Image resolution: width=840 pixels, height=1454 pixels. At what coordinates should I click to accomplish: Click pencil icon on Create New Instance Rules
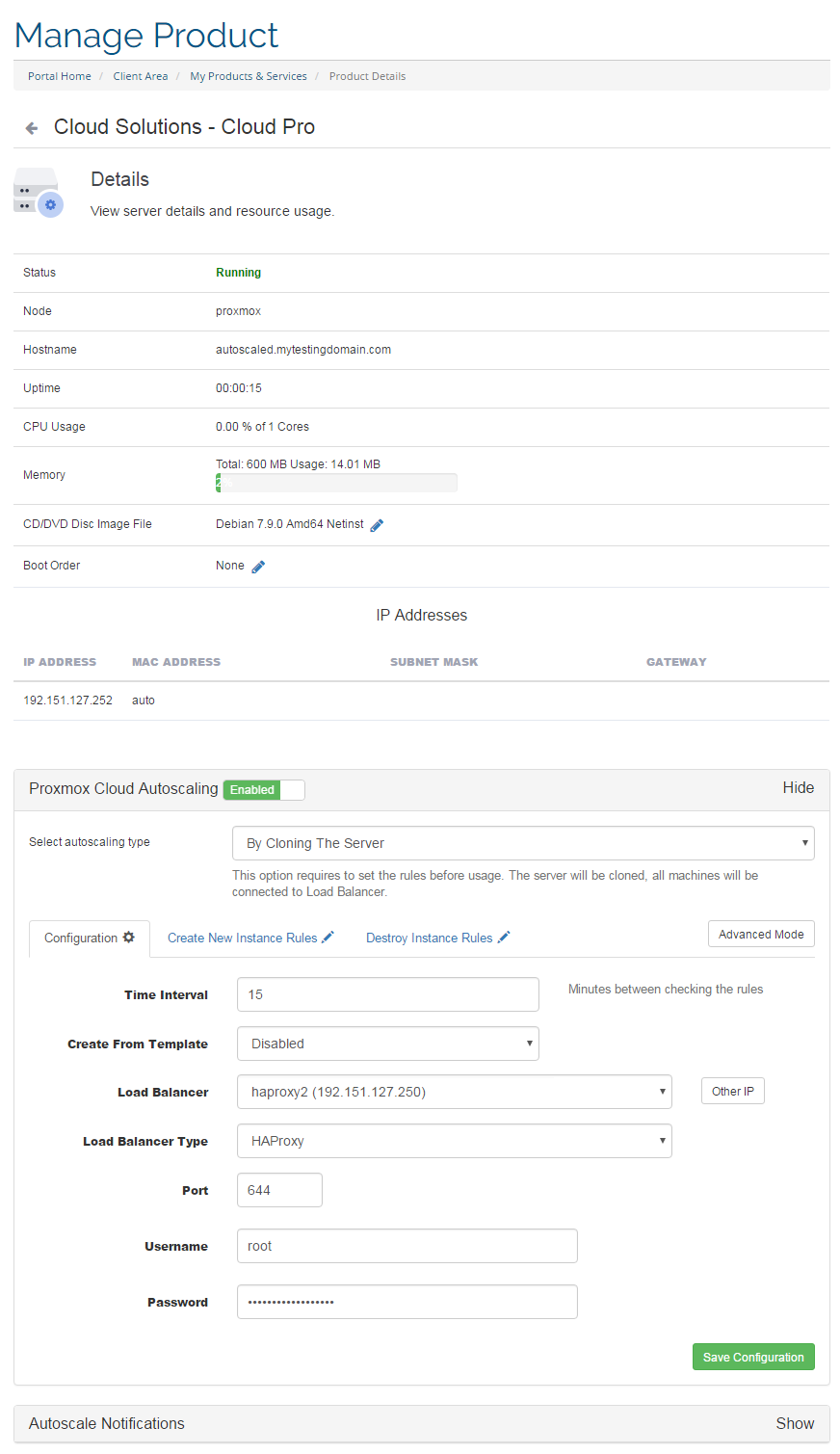tap(328, 937)
